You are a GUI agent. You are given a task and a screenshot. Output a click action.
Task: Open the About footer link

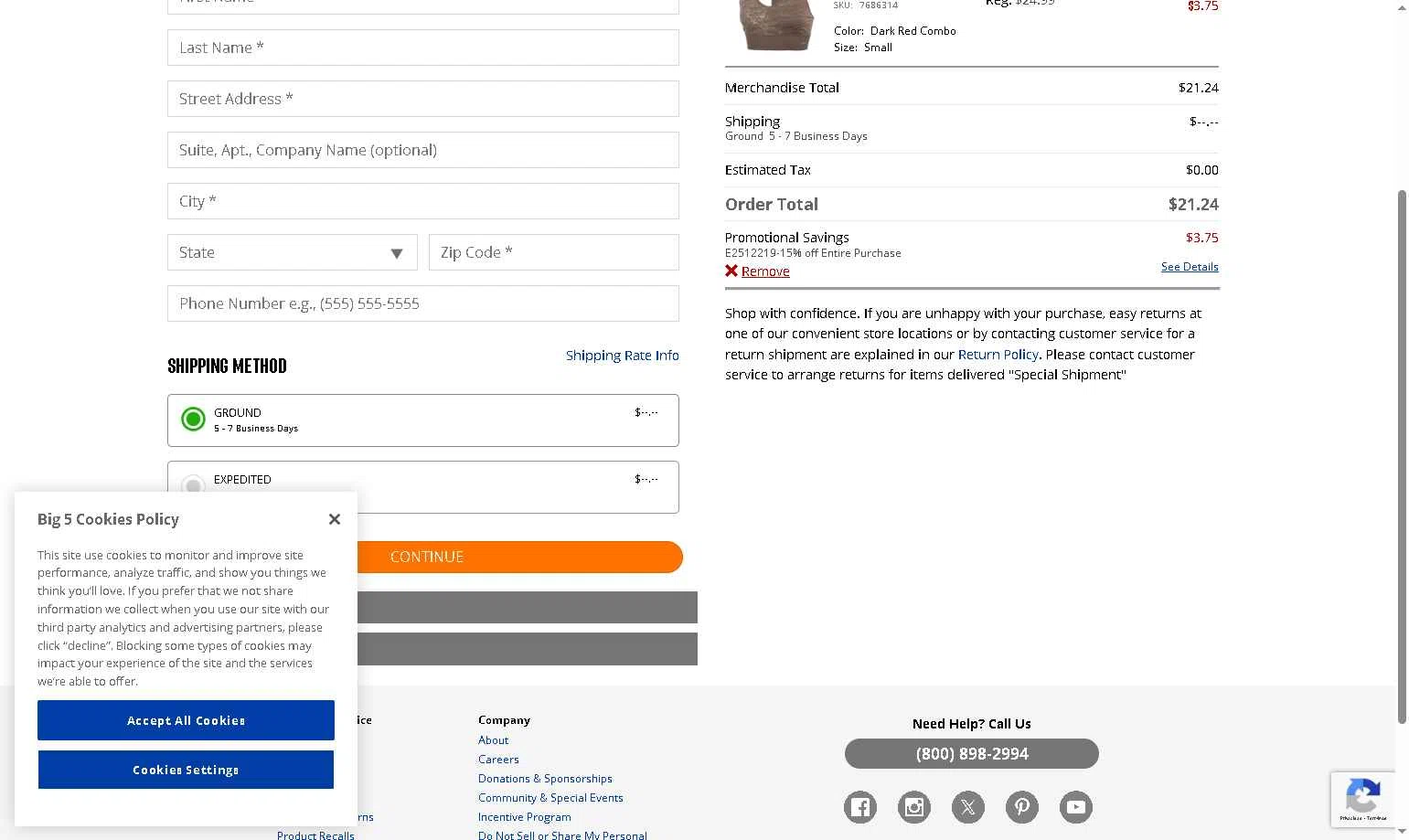[493, 740]
